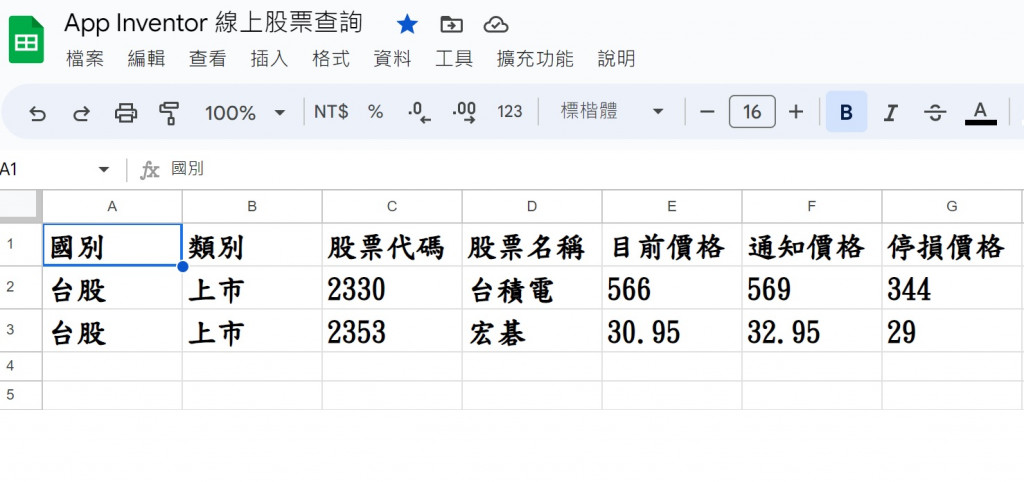Screen dimensions: 1024x482
Task: Open the 檔案 menu
Action: (85, 59)
